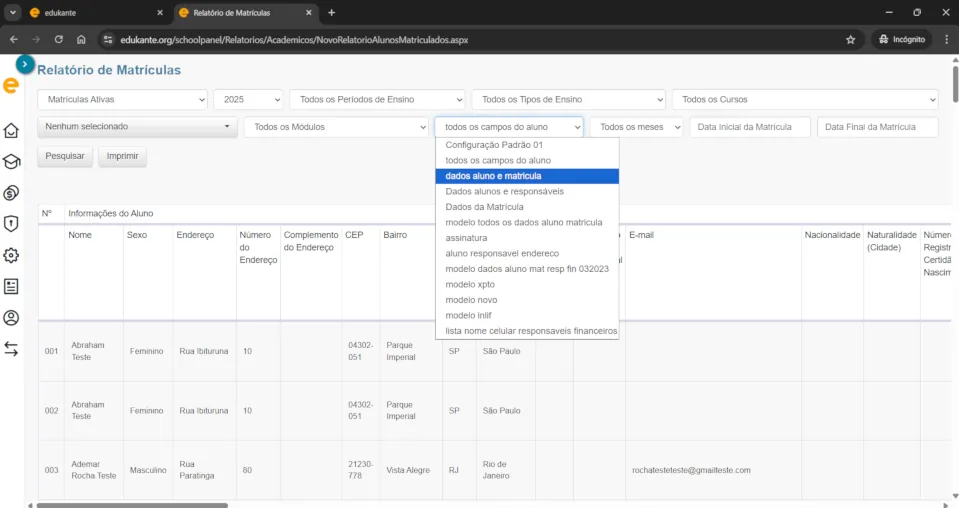Image resolution: width=959 pixels, height=508 pixels.
Task: Bookmark this page with star icon
Action: [x=850, y=40]
